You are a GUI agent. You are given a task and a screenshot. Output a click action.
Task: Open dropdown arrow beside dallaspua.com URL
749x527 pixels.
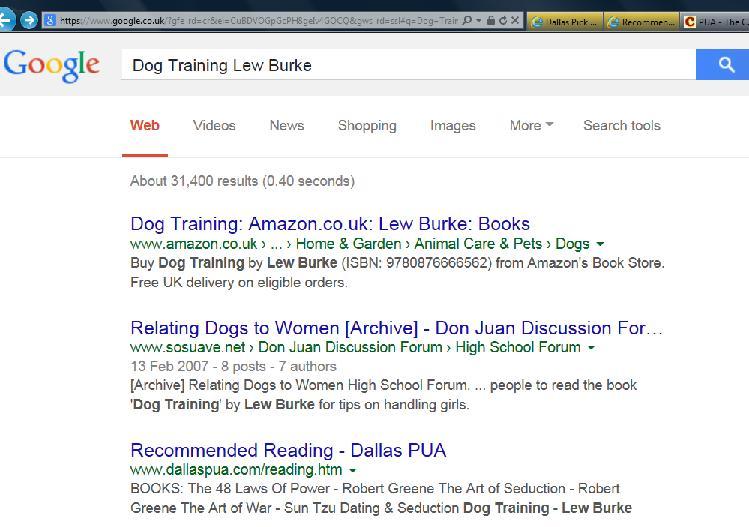click(x=353, y=470)
